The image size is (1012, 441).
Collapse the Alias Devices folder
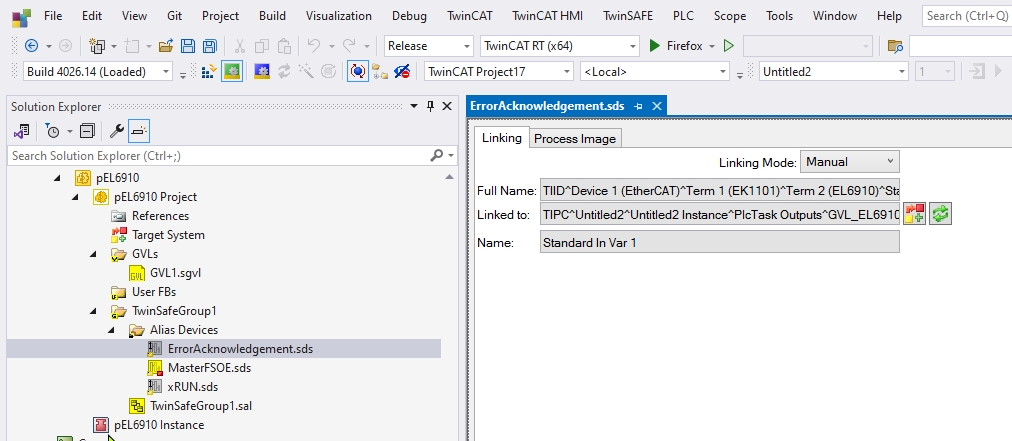(x=112, y=330)
